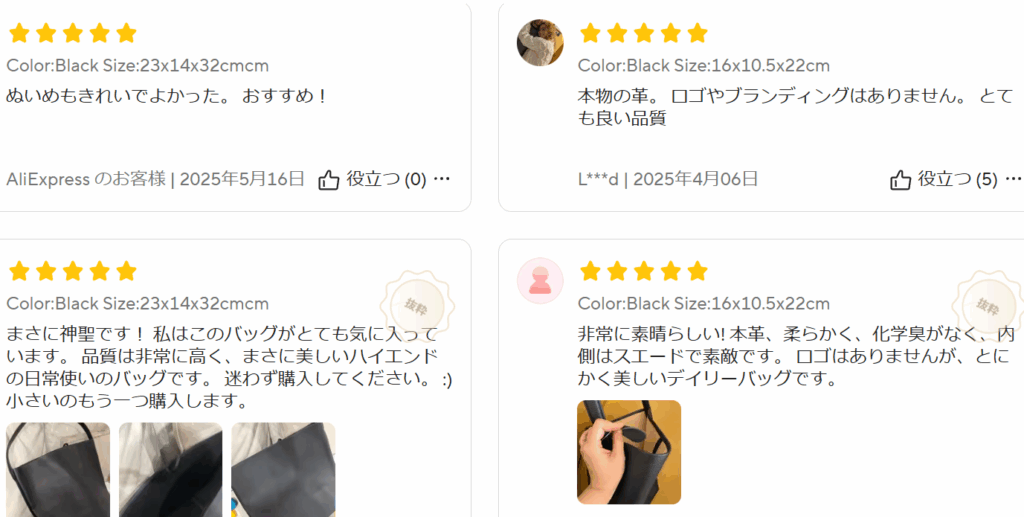The height and width of the screenshot is (517, 1024).
Task: Click review text about genuine leather
Action: [x=795, y=108]
